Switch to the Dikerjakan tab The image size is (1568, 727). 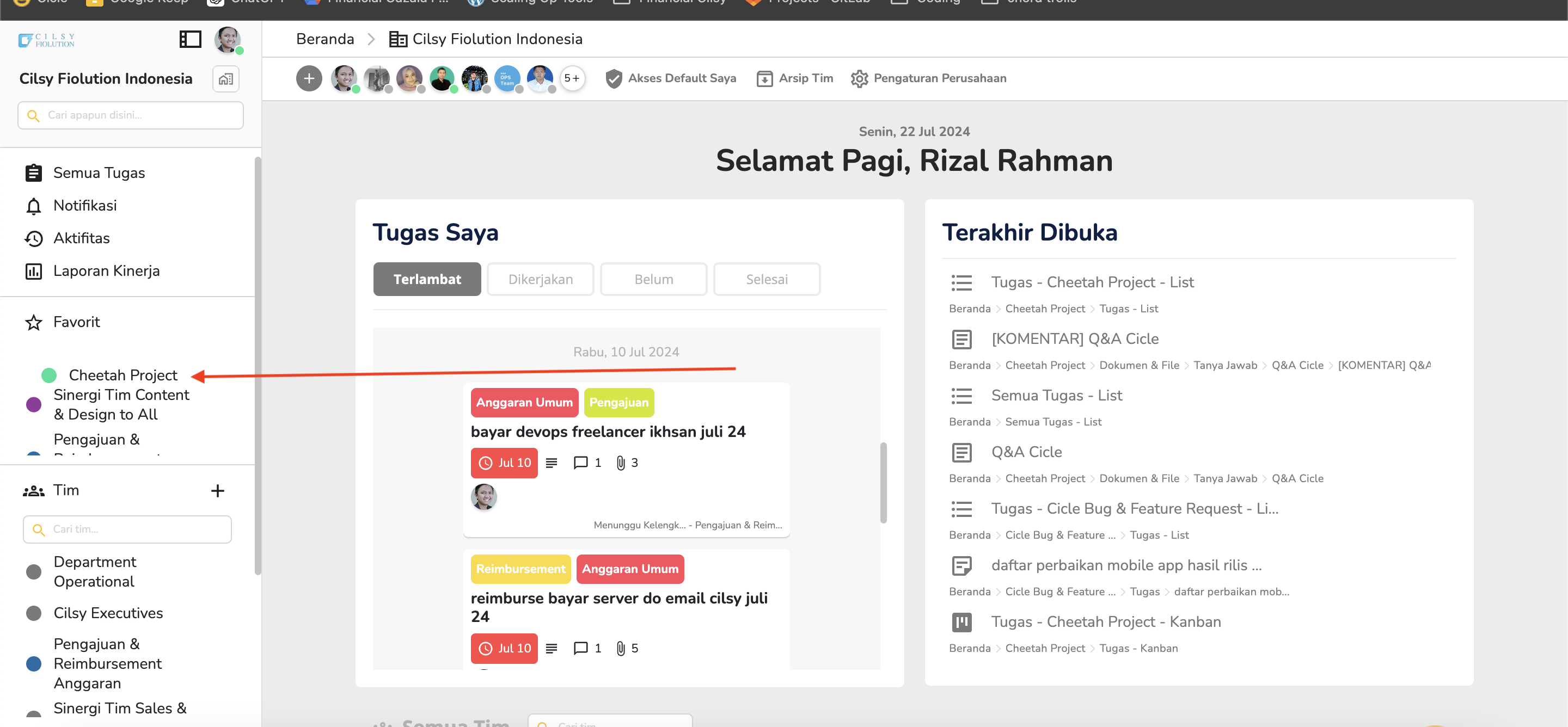(540, 279)
